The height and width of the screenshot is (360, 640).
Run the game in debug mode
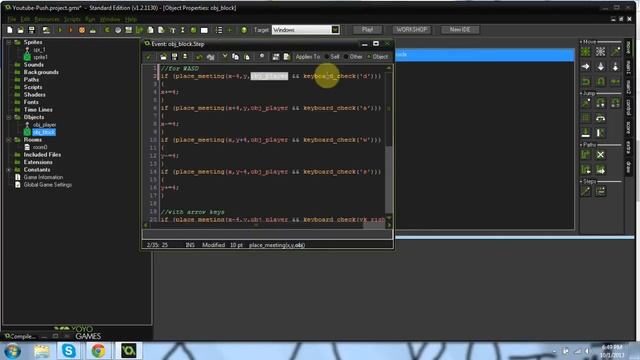(x=70, y=30)
